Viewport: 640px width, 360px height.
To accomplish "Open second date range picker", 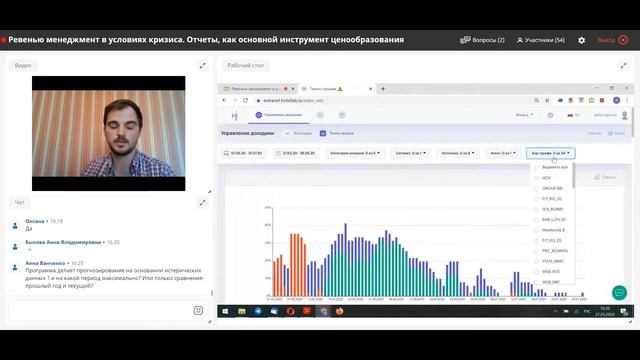I will 296,153.
